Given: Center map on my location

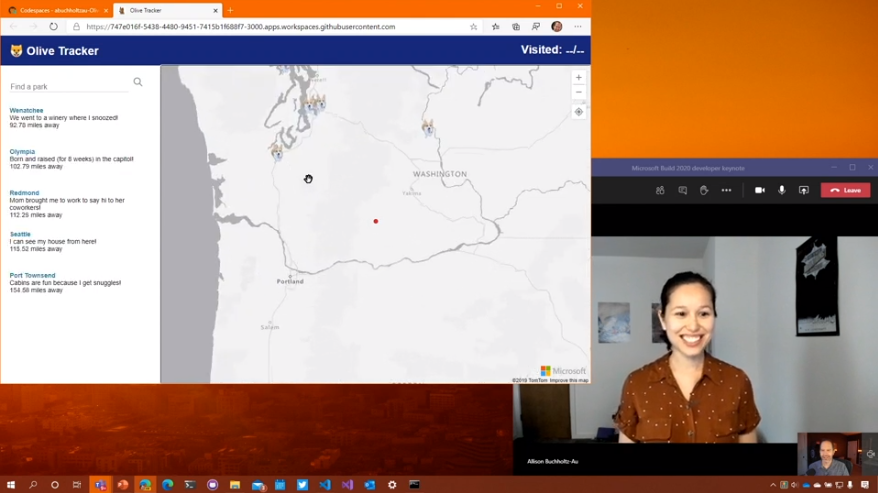Looking at the screenshot, I should tap(578, 112).
